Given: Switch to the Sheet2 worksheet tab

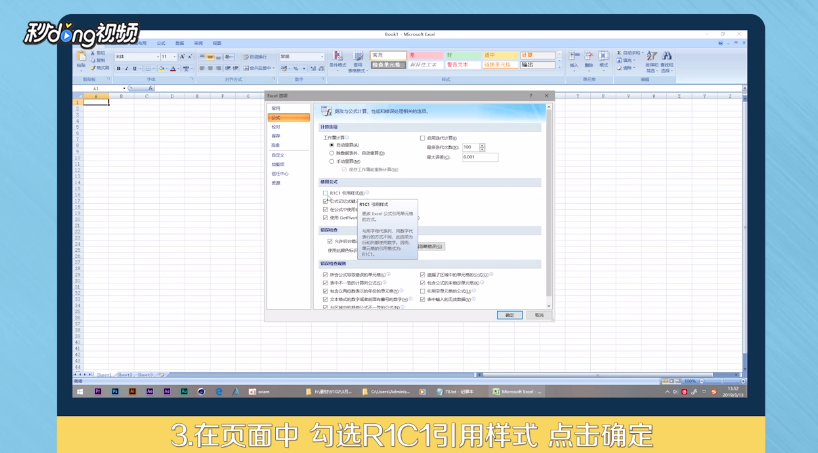Looking at the screenshot, I should coord(125,375).
